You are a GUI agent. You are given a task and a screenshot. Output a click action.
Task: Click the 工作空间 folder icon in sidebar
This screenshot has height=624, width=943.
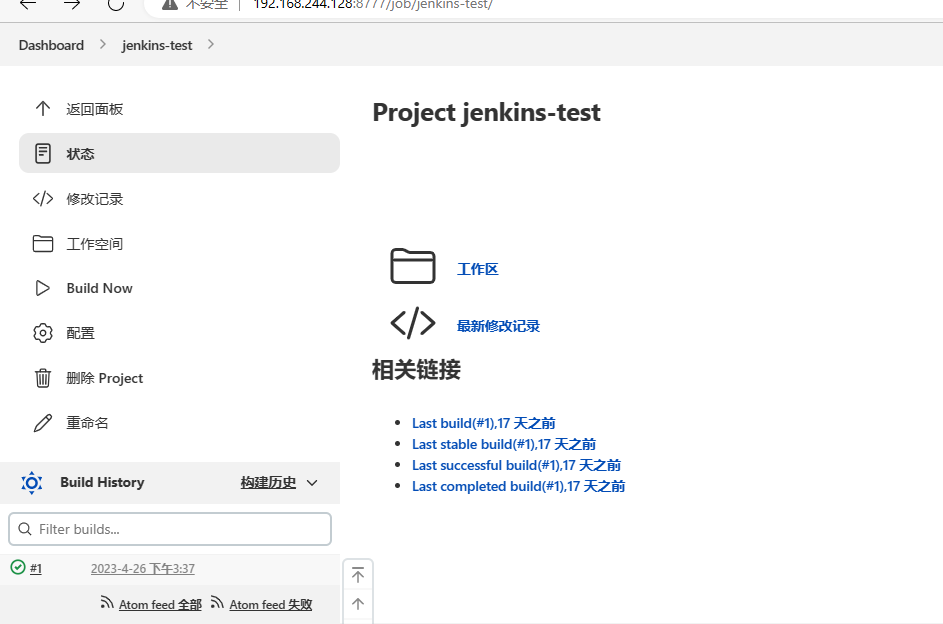(x=42, y=243)
